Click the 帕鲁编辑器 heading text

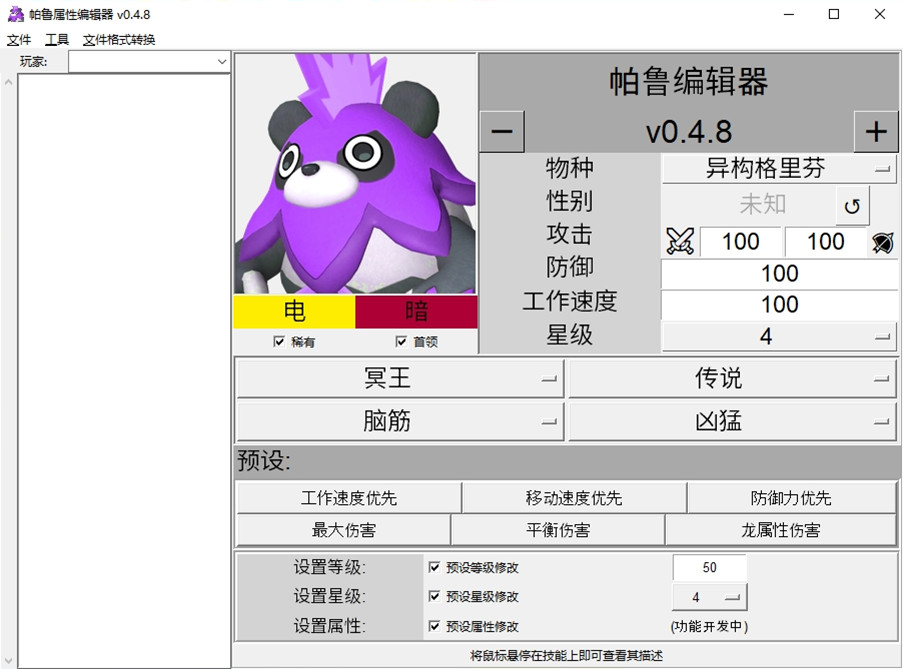689,82
